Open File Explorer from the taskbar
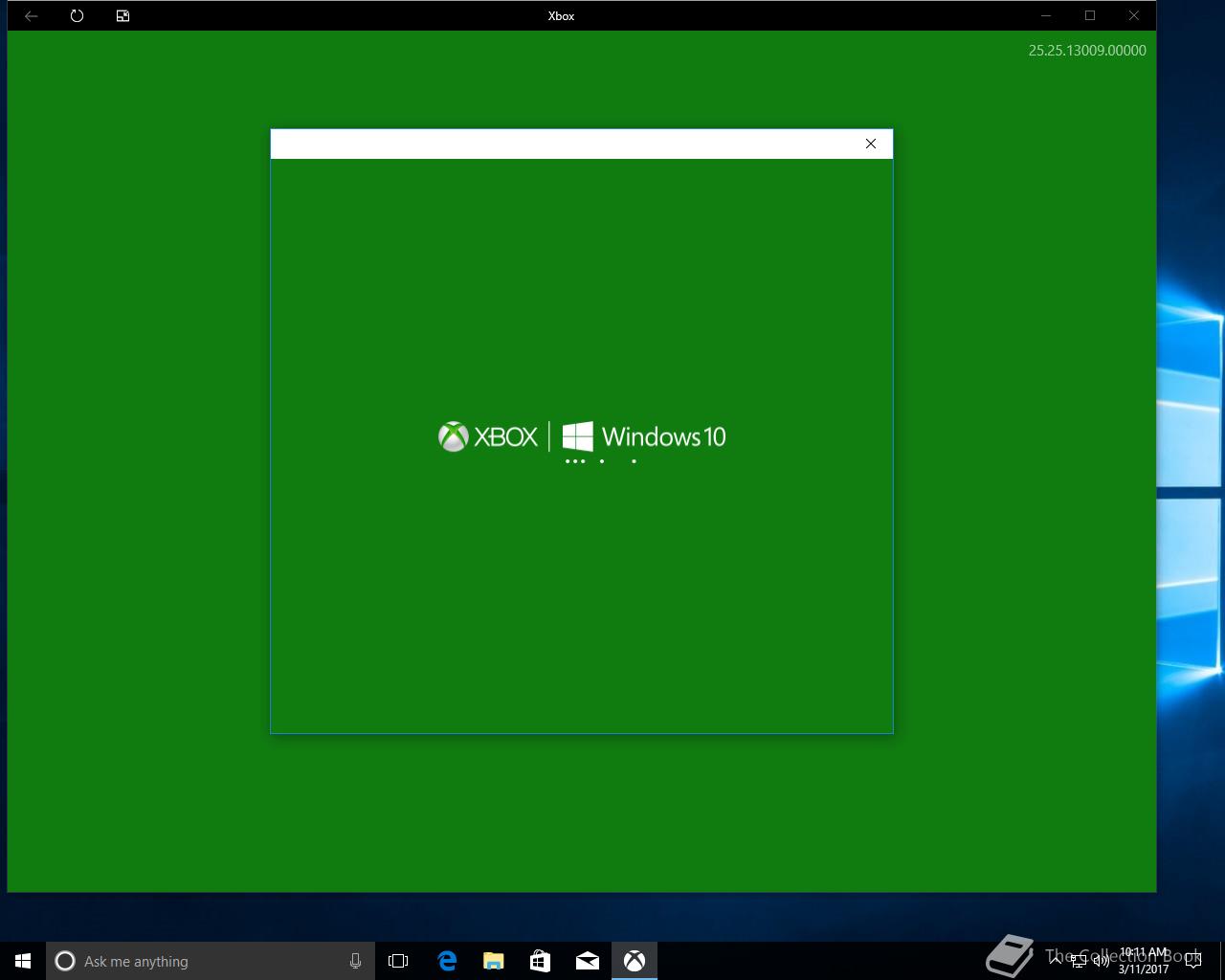Screen dimensions: 1225x980 (x=493, y=961)
